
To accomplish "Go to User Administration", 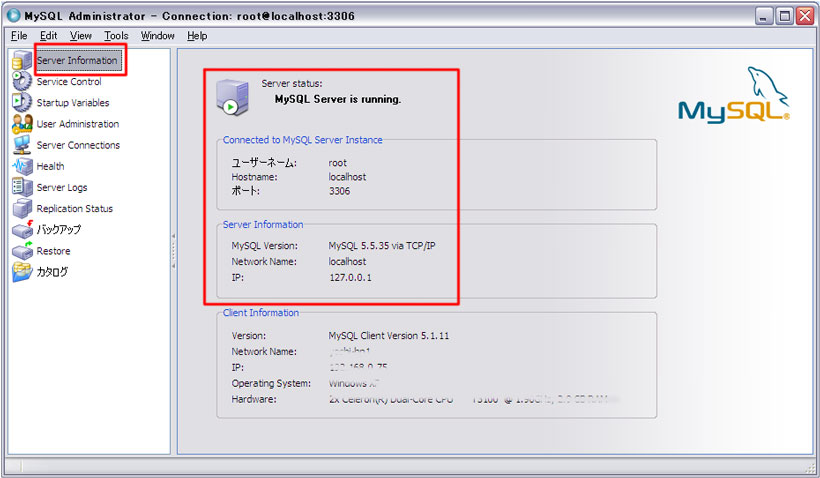I will point(77,124).
